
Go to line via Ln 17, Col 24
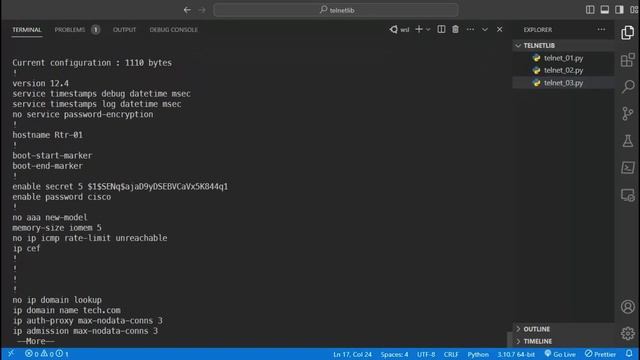(x=352, y=354)
